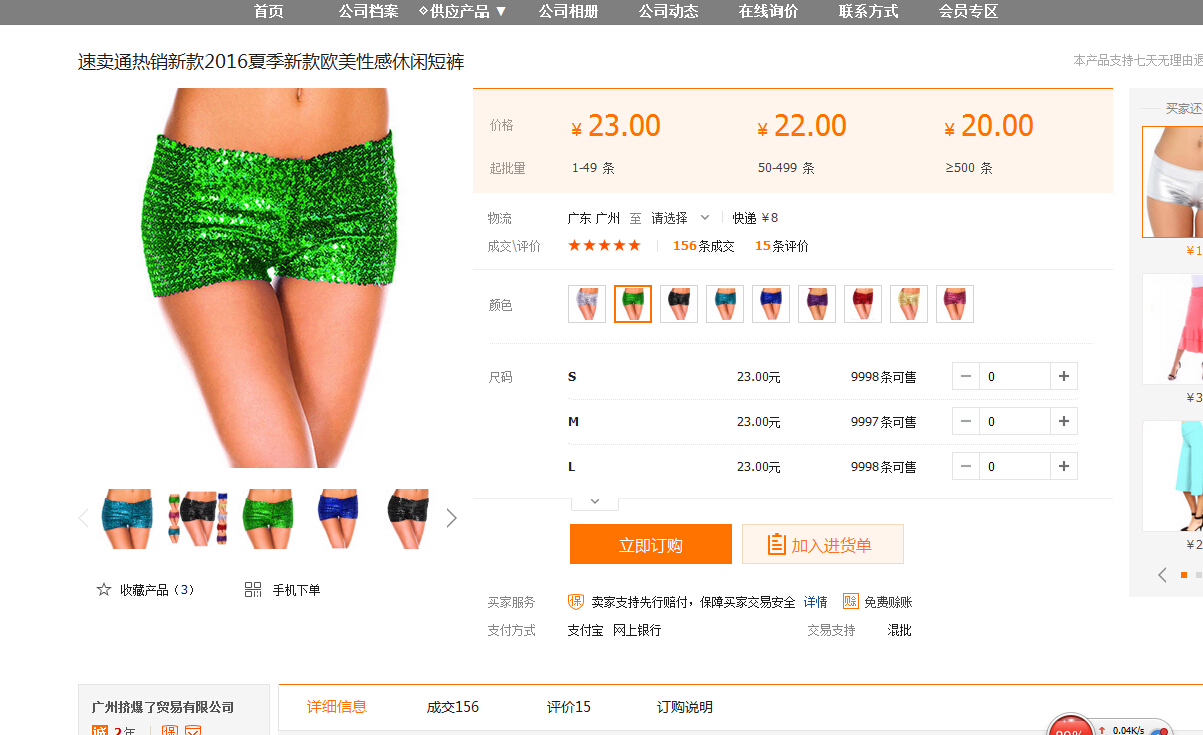This screenshot has height=735, width=1203.
Task: Show next product thumbnails with right arrow
Action: pos(451,518)
